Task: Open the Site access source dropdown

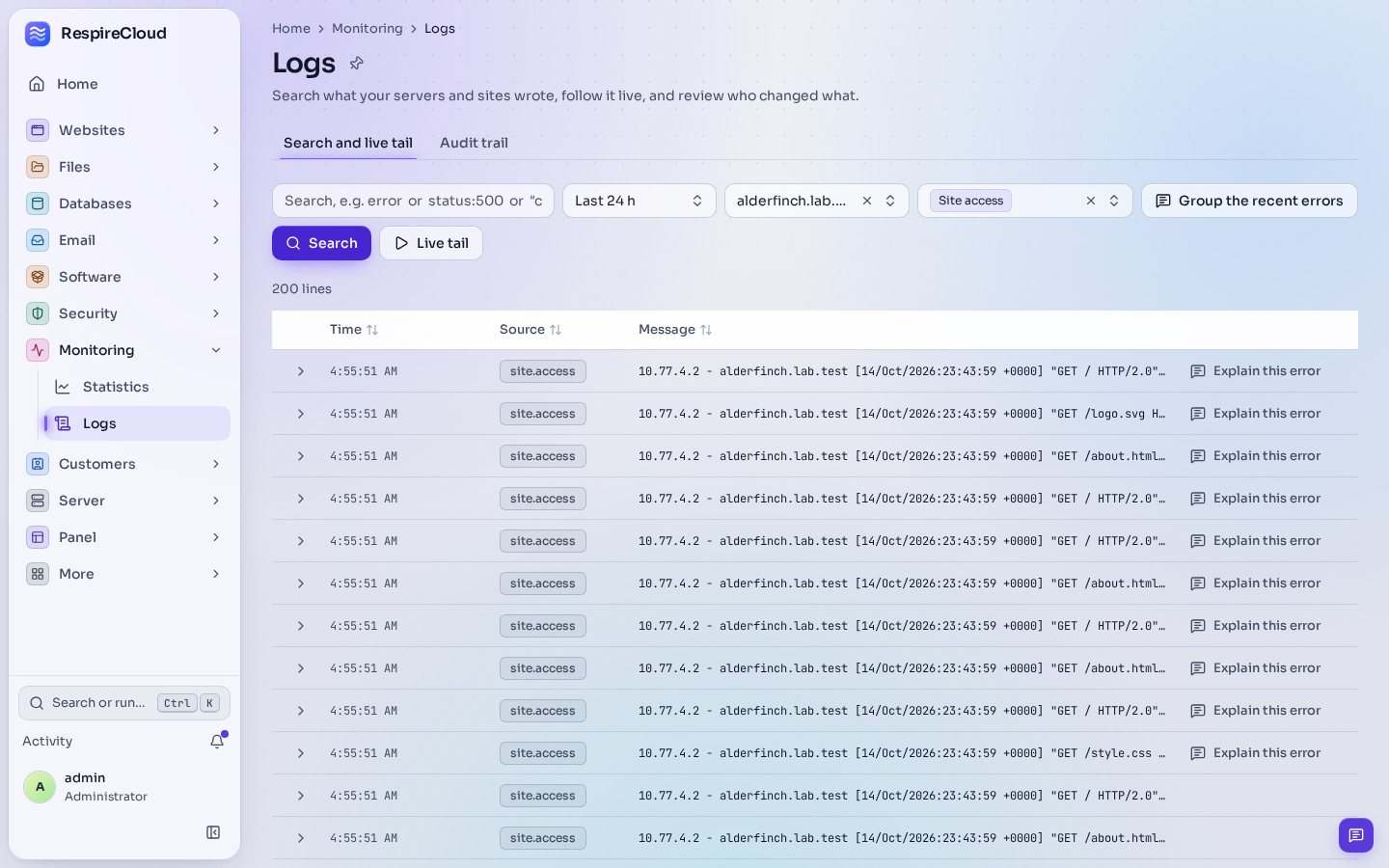Action: coord(1114,201)
